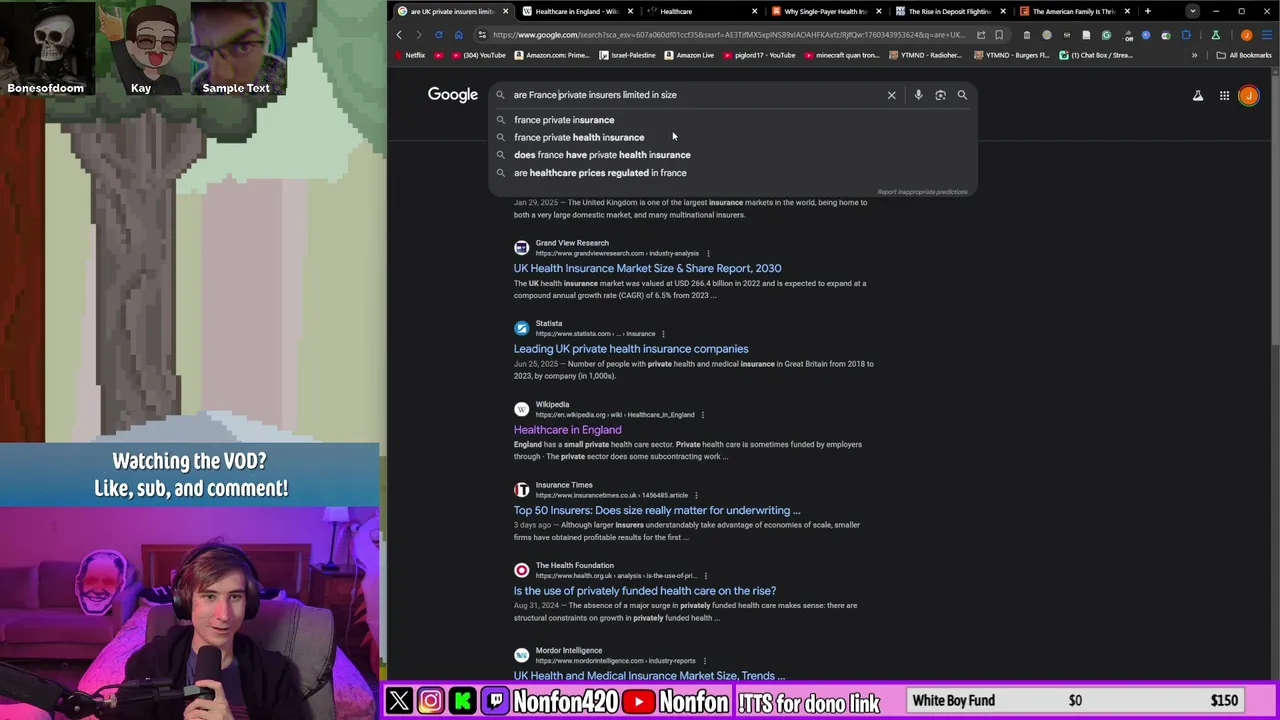Open Amazon Live bookmark
Screen dimensions: 1280x720
coord(688,55)
